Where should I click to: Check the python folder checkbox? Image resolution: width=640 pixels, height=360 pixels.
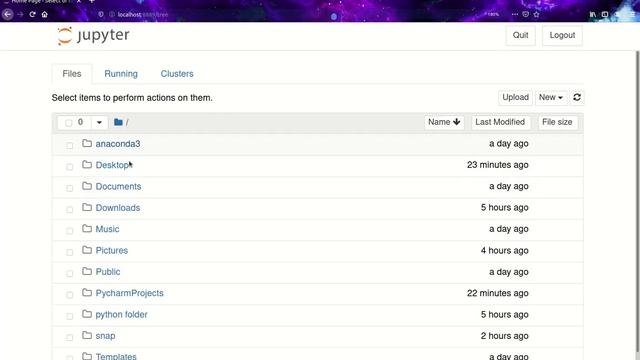pyautogui.click(x=69, y=316)
